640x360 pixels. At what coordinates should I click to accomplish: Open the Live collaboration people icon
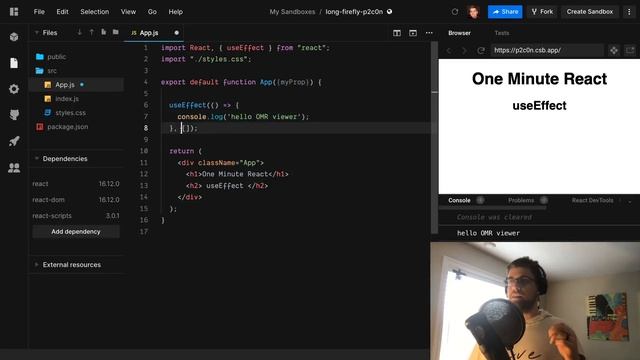(14, 167)
